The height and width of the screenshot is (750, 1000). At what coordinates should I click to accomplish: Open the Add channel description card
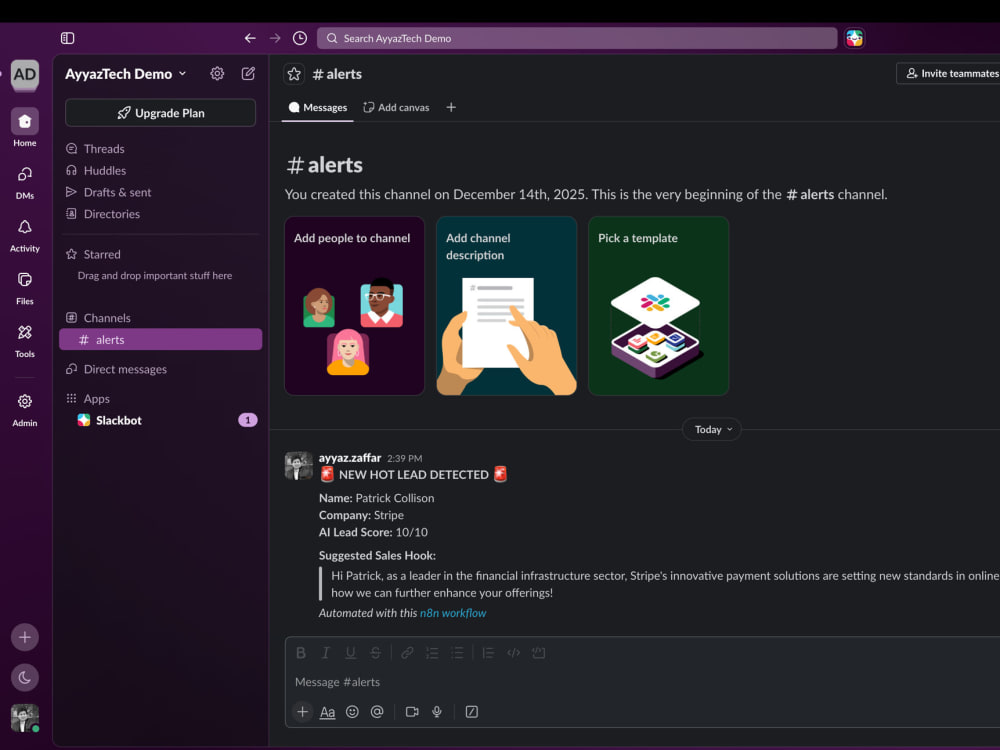tap(506, 306)
